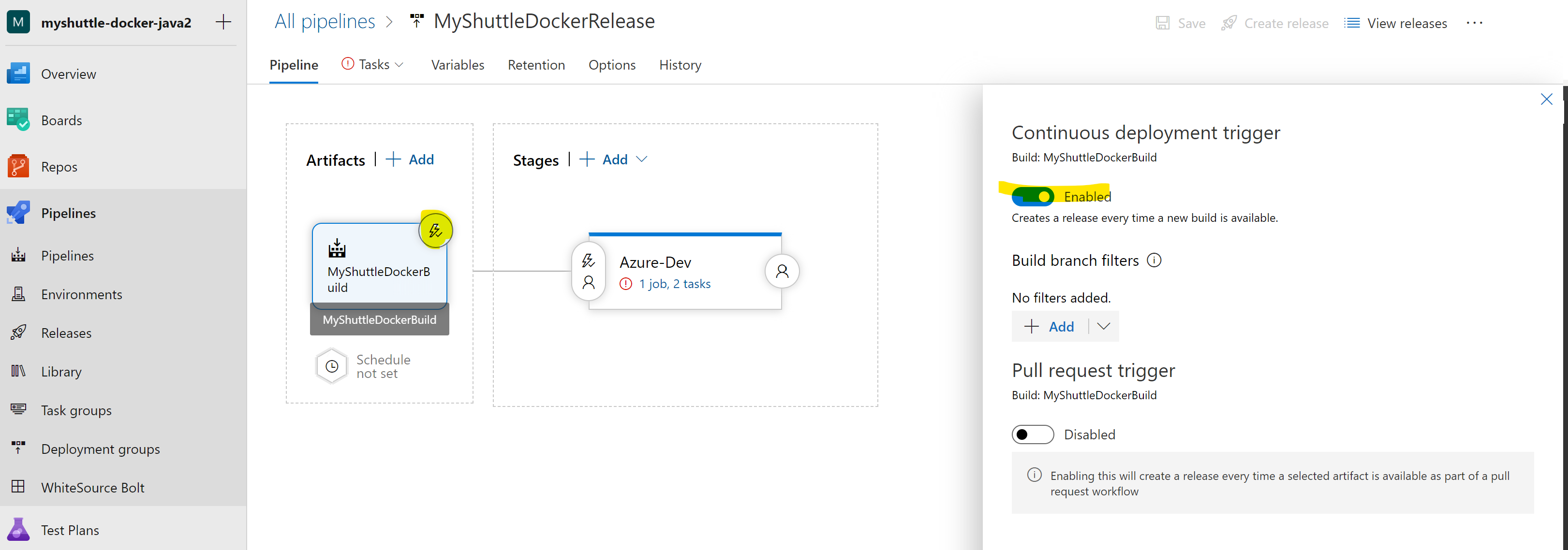Click the myshuttle-docker-java2 project name

pyautogui.click(x=116, y=23)
